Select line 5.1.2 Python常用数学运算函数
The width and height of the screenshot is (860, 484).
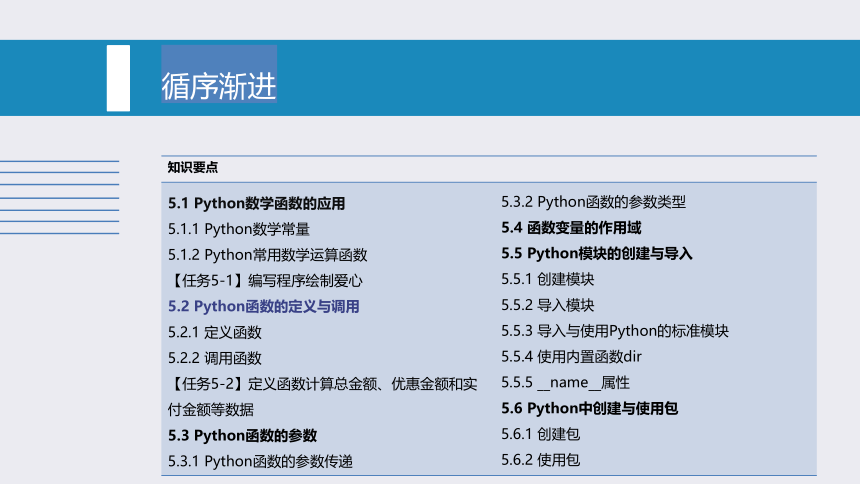[x=268, y=255]
